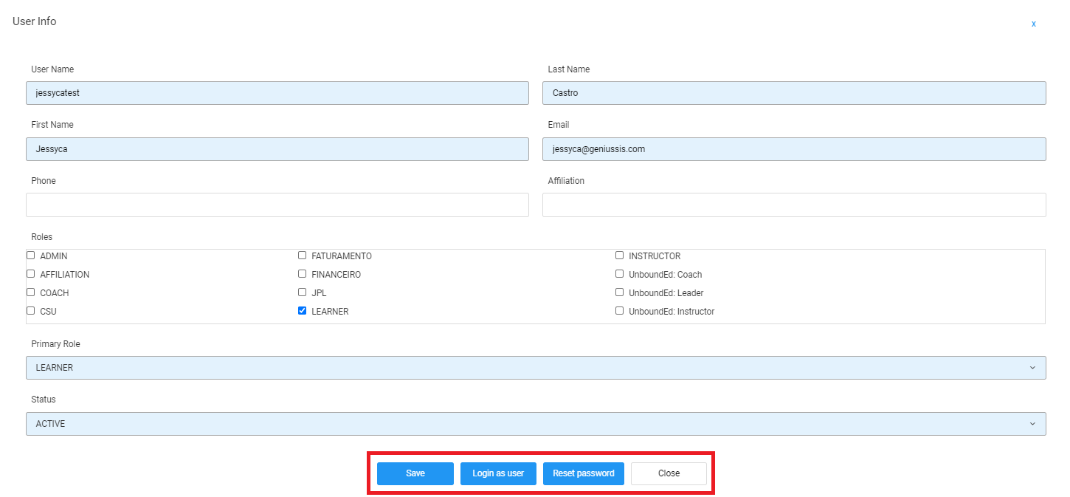
Task: Enable the UnboundEd: Coach checkbox
Action: (x=619, y=274)
